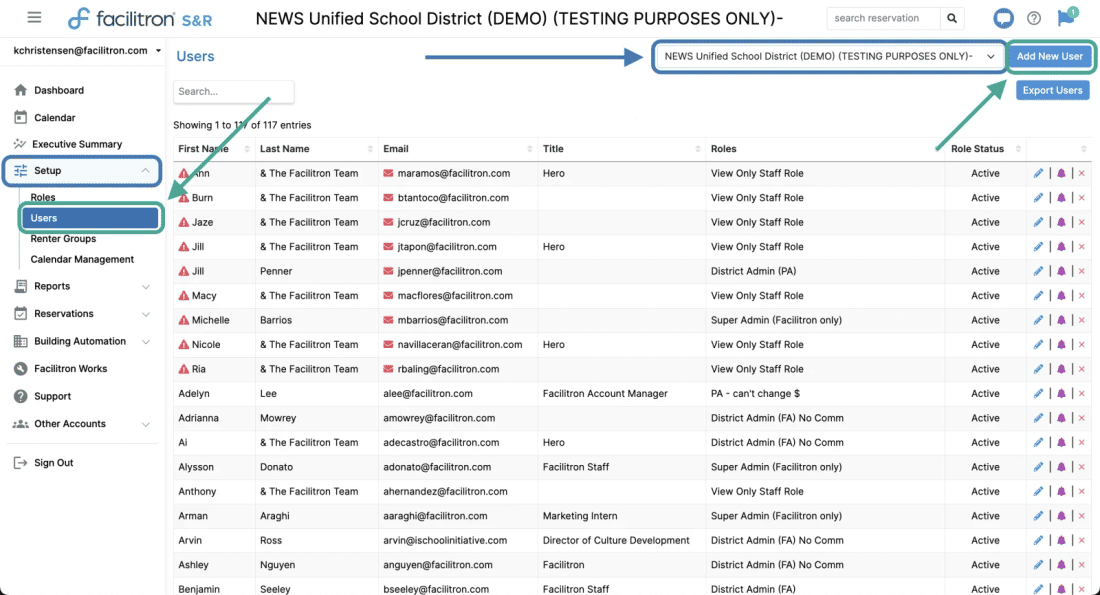
Task: Click the envelope icon beside maramos@facilitron.com
Action: pos(388,173)
